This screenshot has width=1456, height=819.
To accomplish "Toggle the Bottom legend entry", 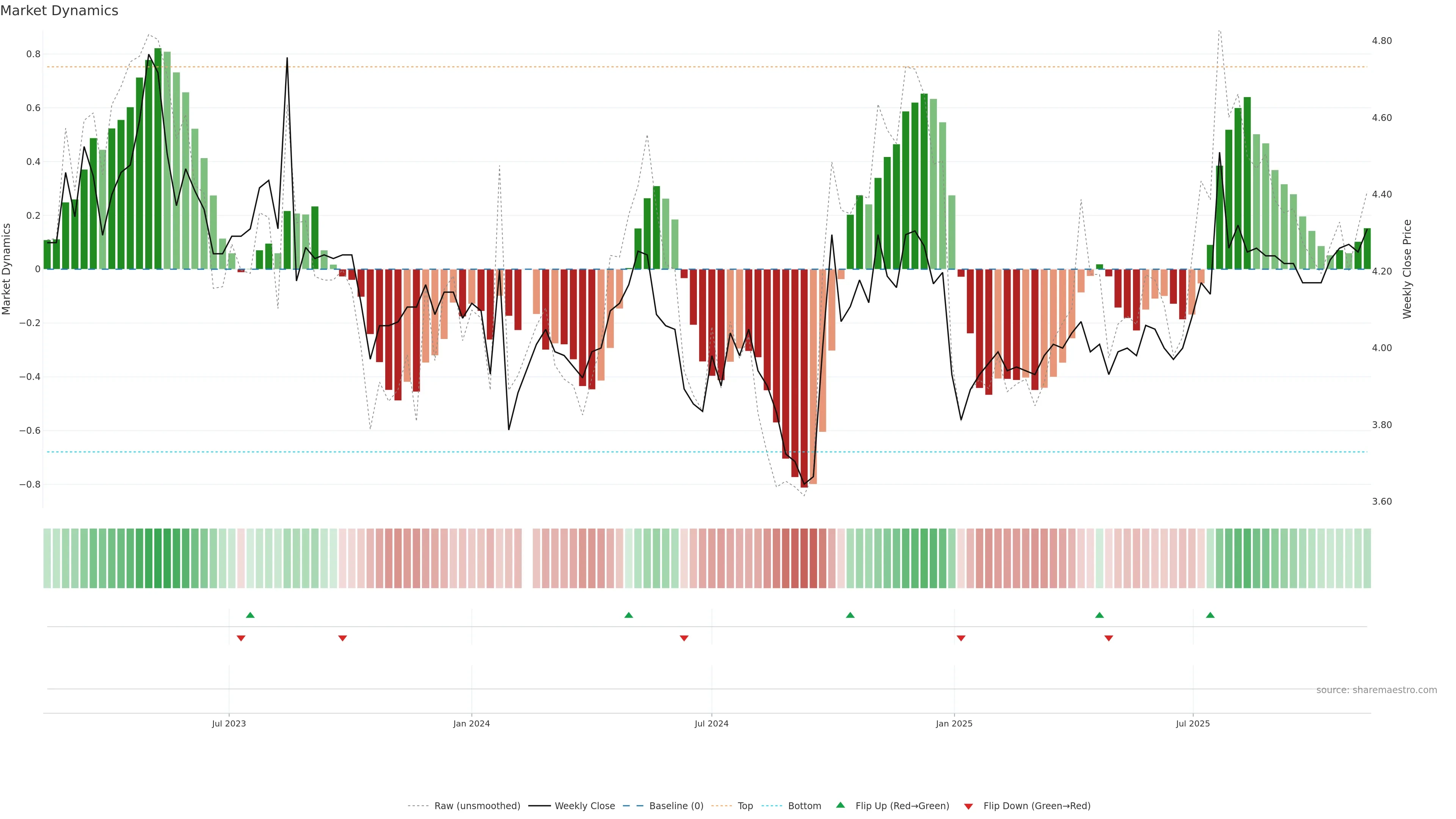I will point(804,806).
